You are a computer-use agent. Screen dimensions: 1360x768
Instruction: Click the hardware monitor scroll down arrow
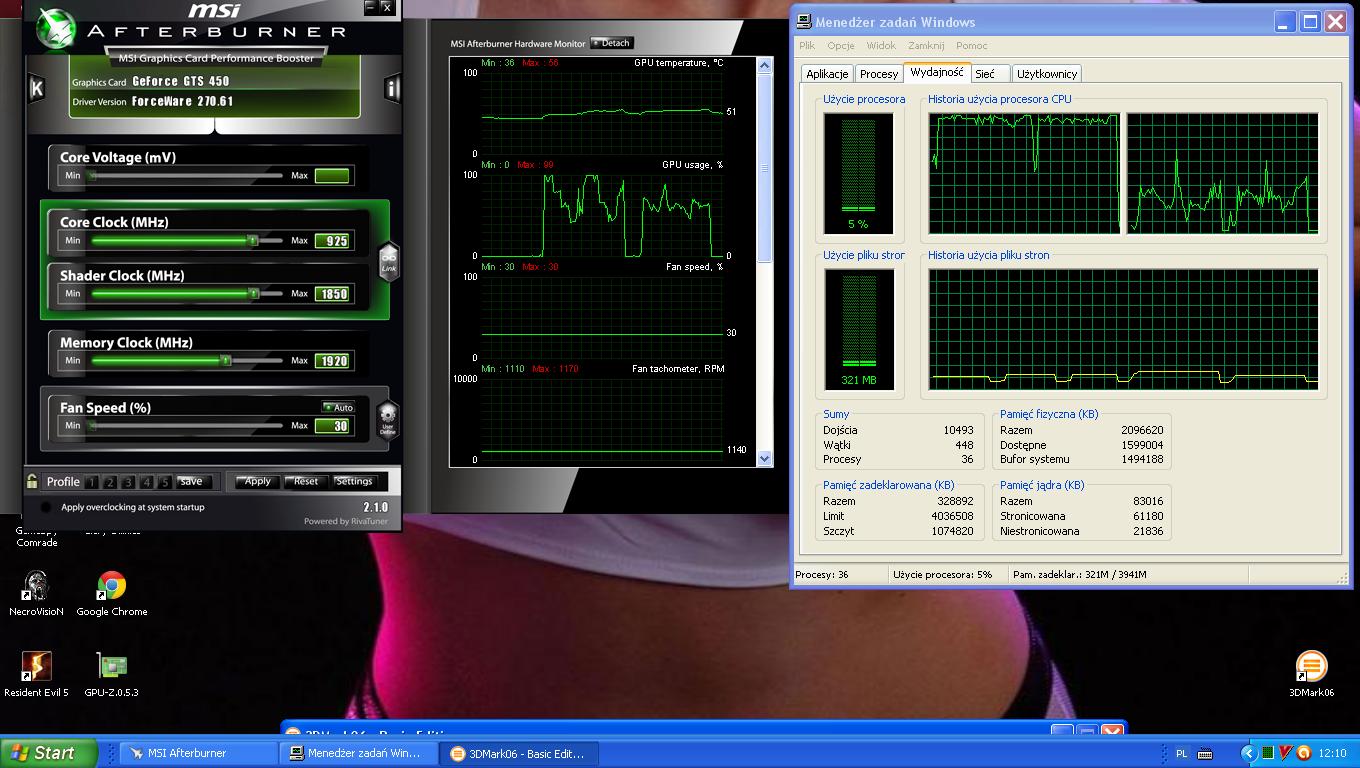tap(765, 459)
